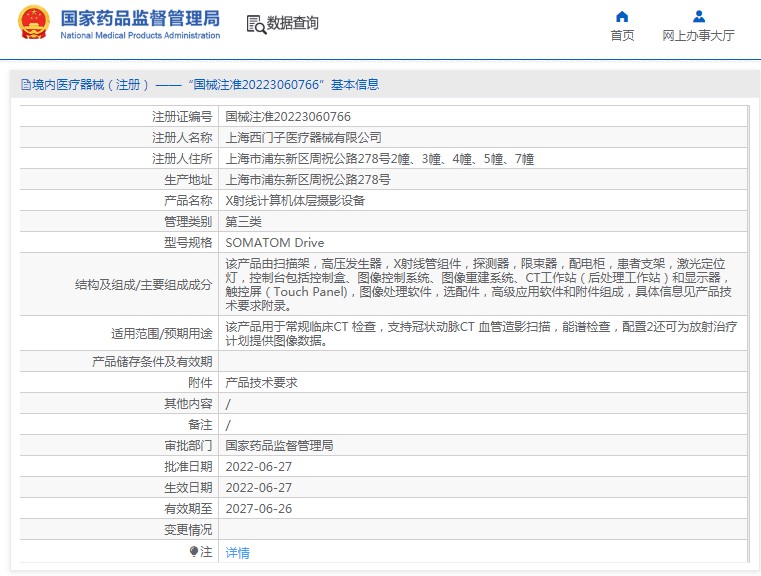Click the expiry date 2027-06-26
The image size is (761, 576).
[259, 509]
